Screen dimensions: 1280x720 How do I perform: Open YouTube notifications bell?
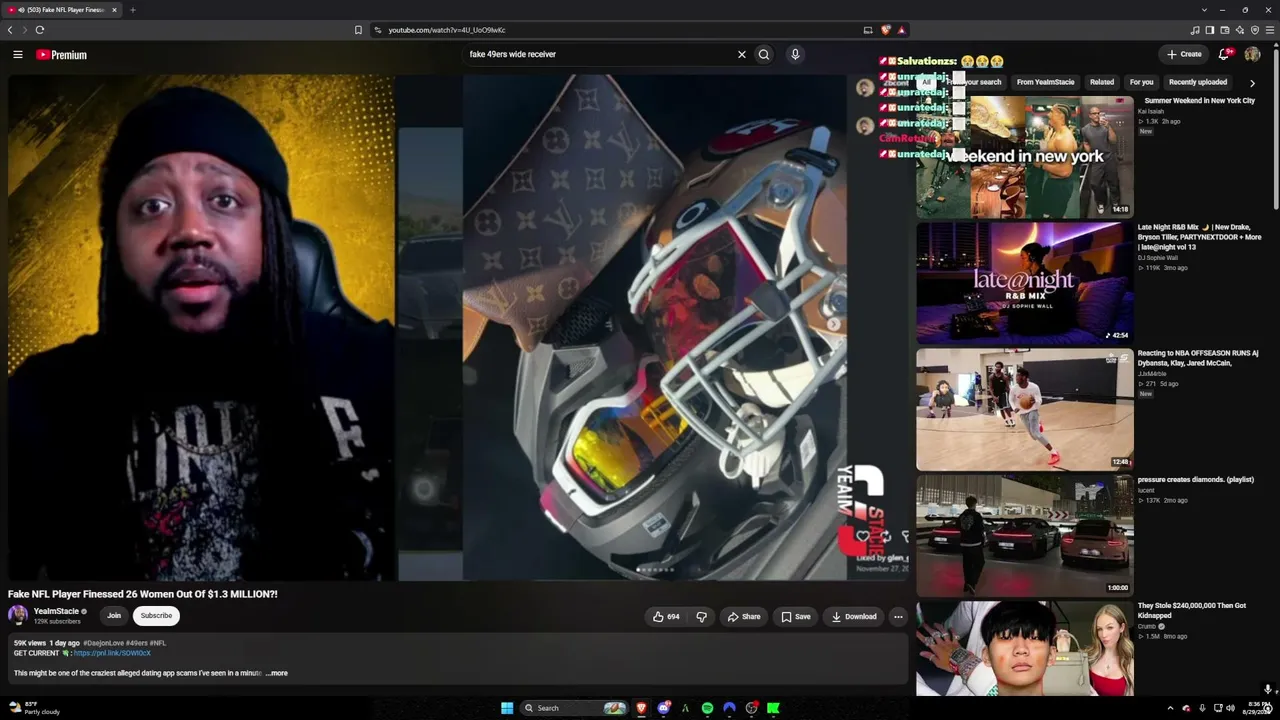tap(1223, 54)
